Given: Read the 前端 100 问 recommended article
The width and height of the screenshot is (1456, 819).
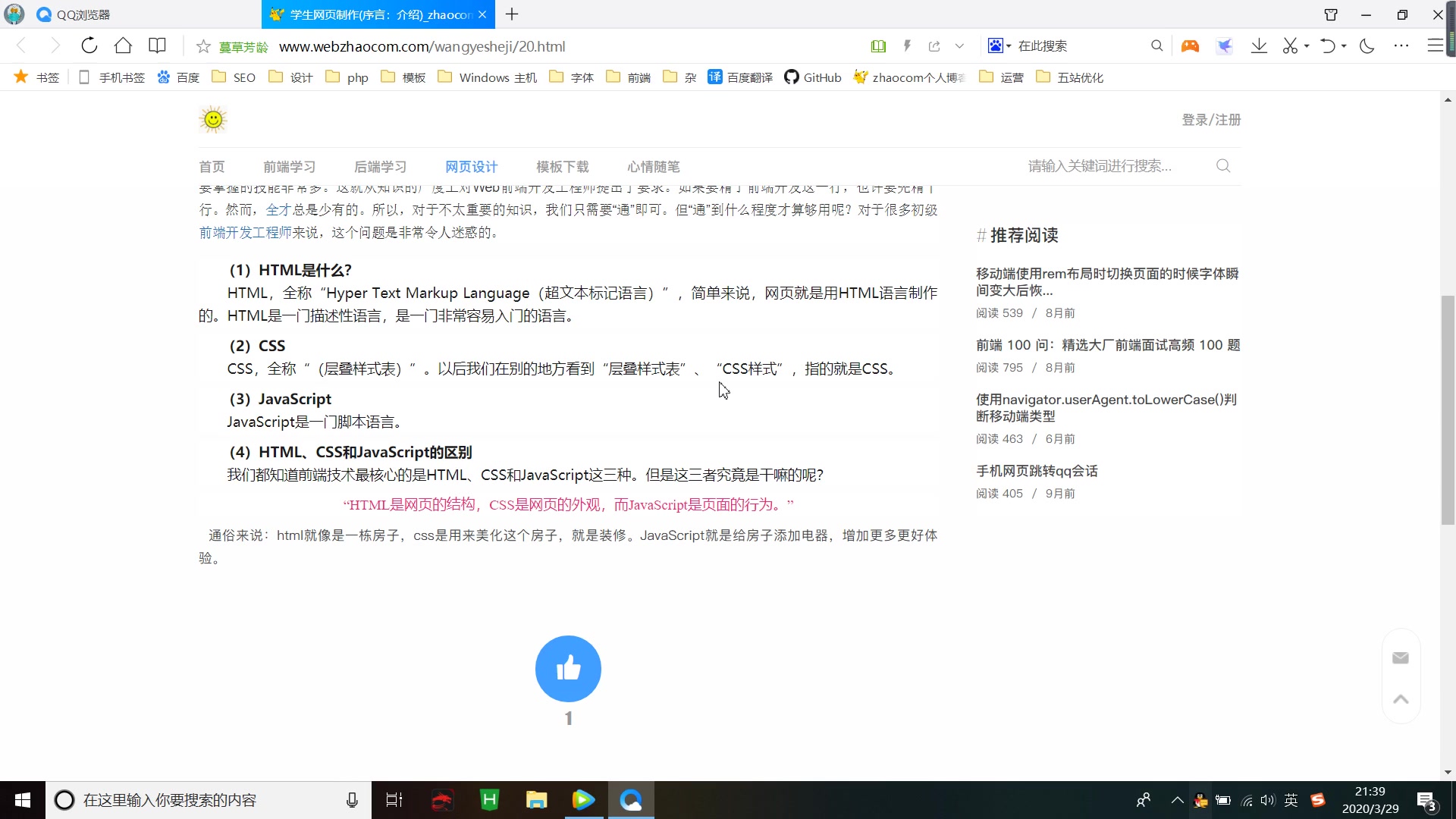Looking at the screenshot, I should point(1107,344).
